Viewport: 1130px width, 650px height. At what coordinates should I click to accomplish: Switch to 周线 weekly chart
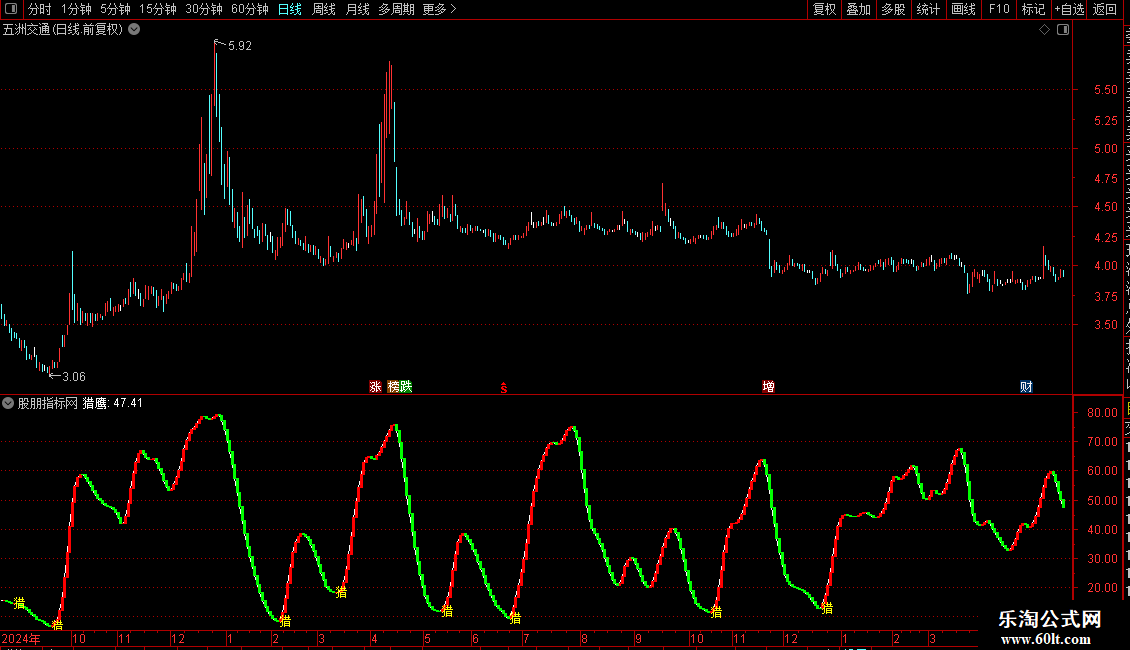324,9
